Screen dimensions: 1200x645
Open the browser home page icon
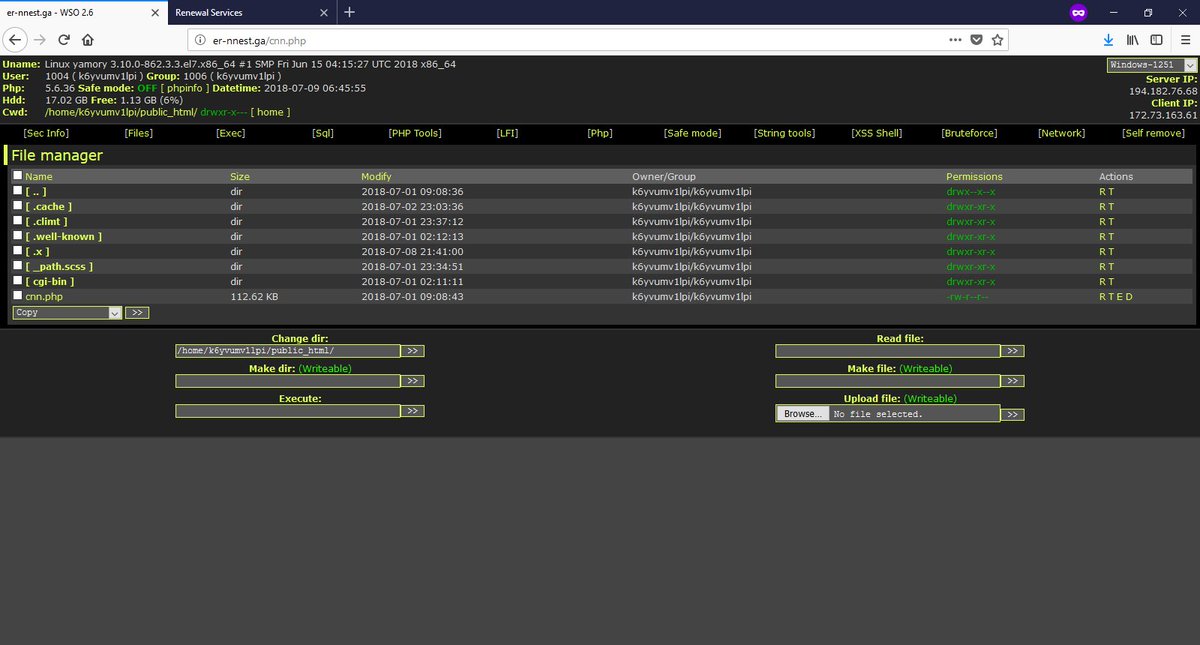(88, 40)
